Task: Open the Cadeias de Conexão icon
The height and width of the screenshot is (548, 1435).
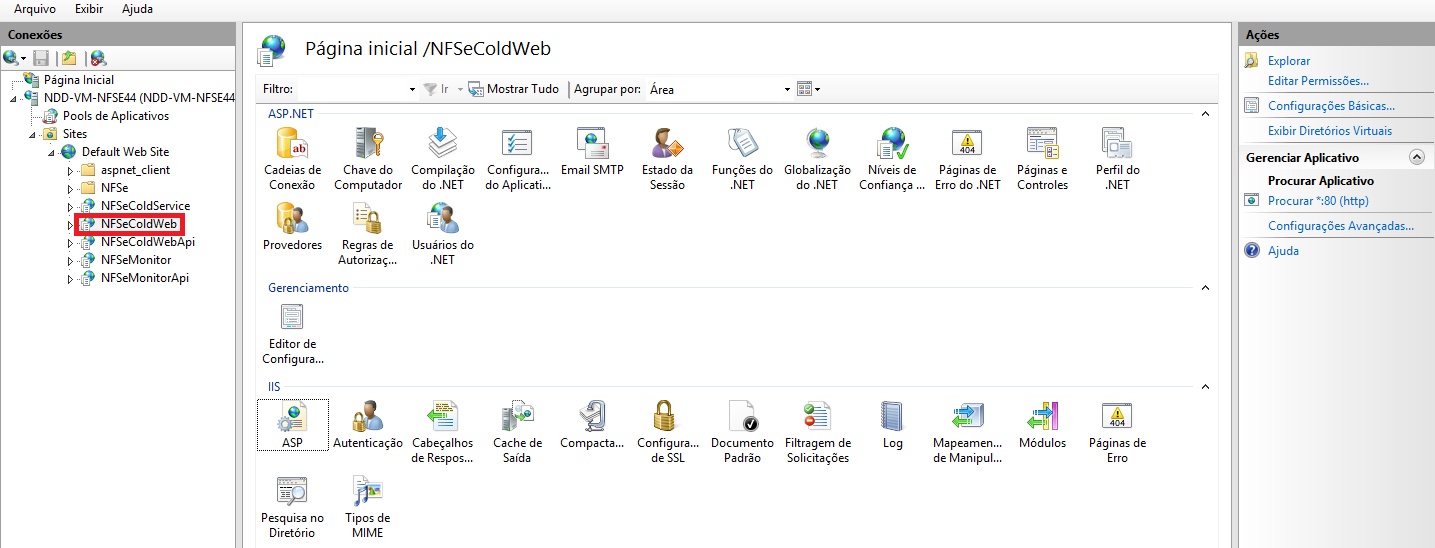Action: tap(292, 144)
